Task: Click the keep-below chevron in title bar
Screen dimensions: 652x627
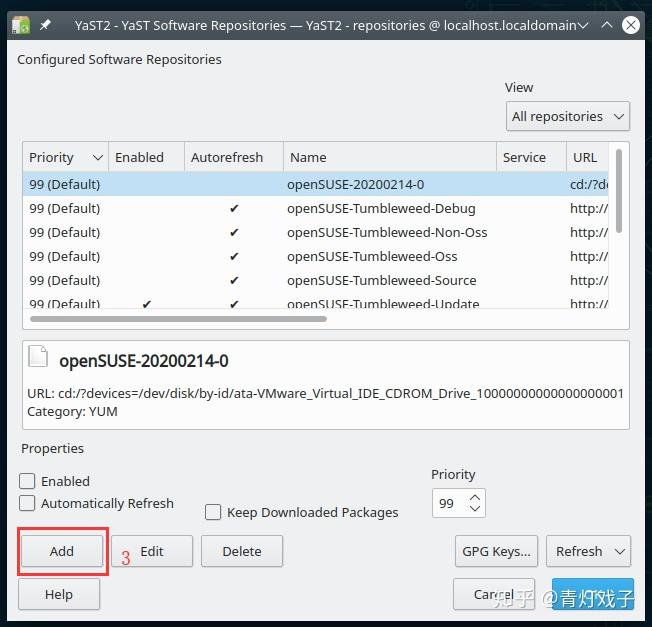Action: tap(583, 25)
